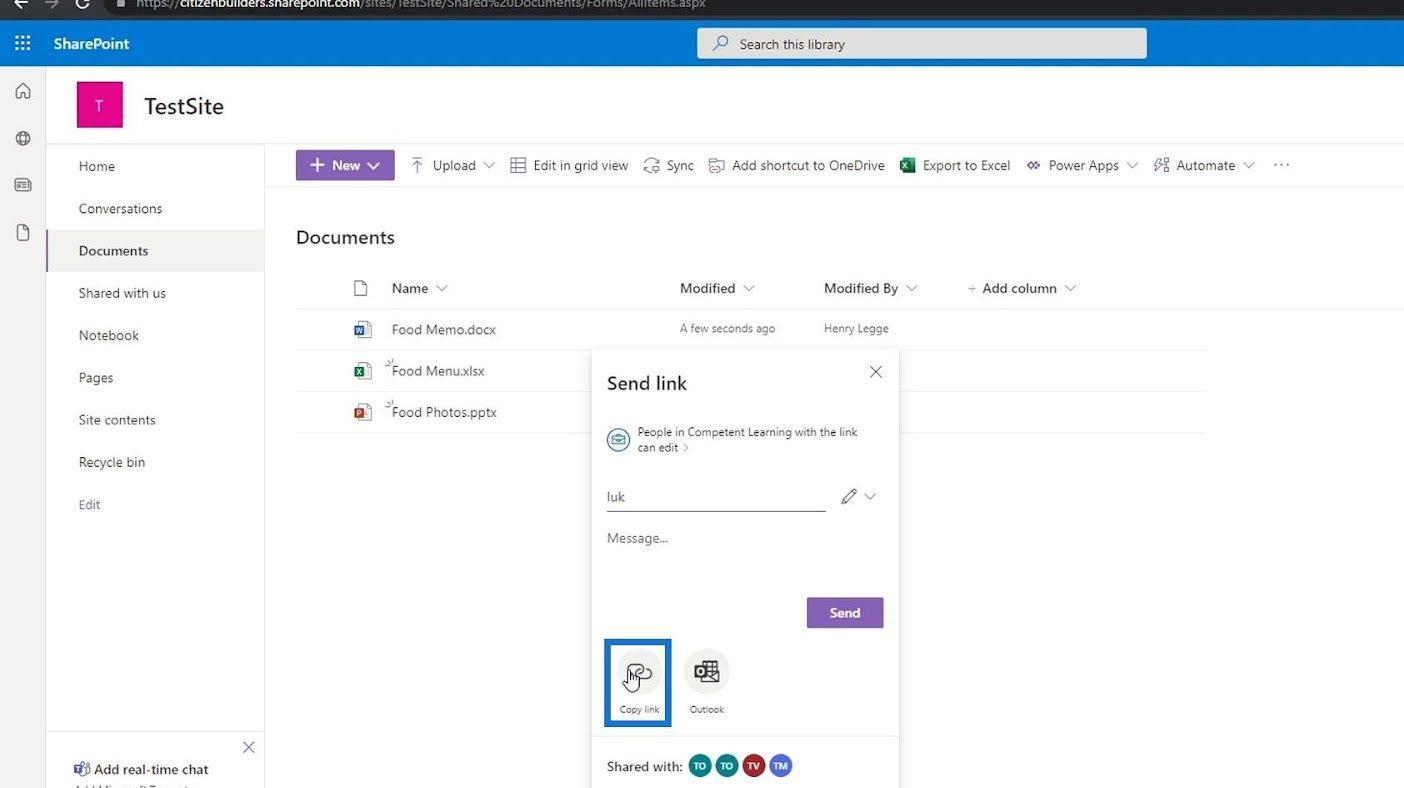Viewport: 1404px width, 788px height.
Task: Open Shared with us in navigation
Action: [122, 293]
